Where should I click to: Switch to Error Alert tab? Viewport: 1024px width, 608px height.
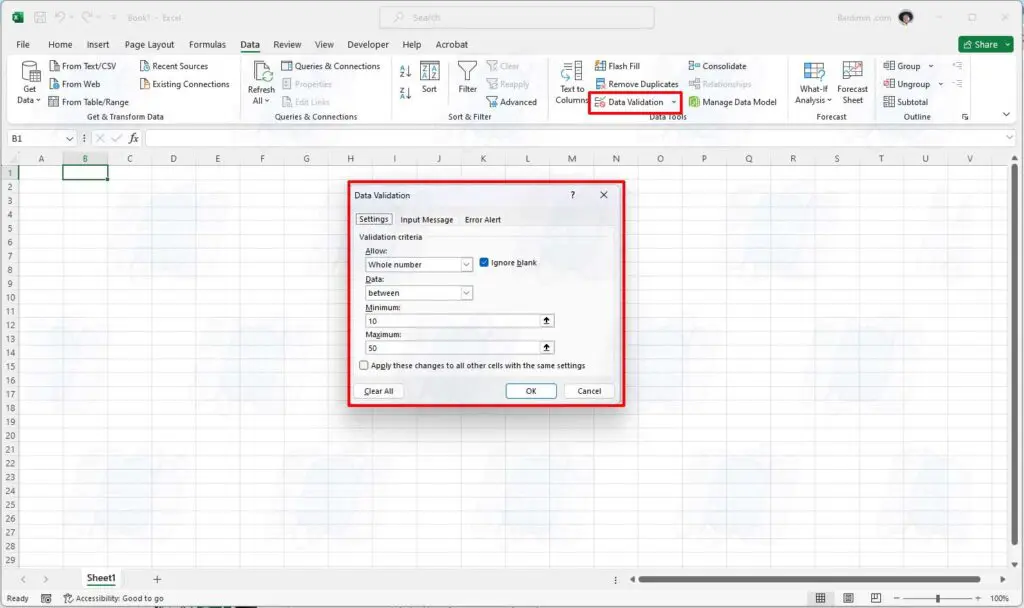point(483,219)
